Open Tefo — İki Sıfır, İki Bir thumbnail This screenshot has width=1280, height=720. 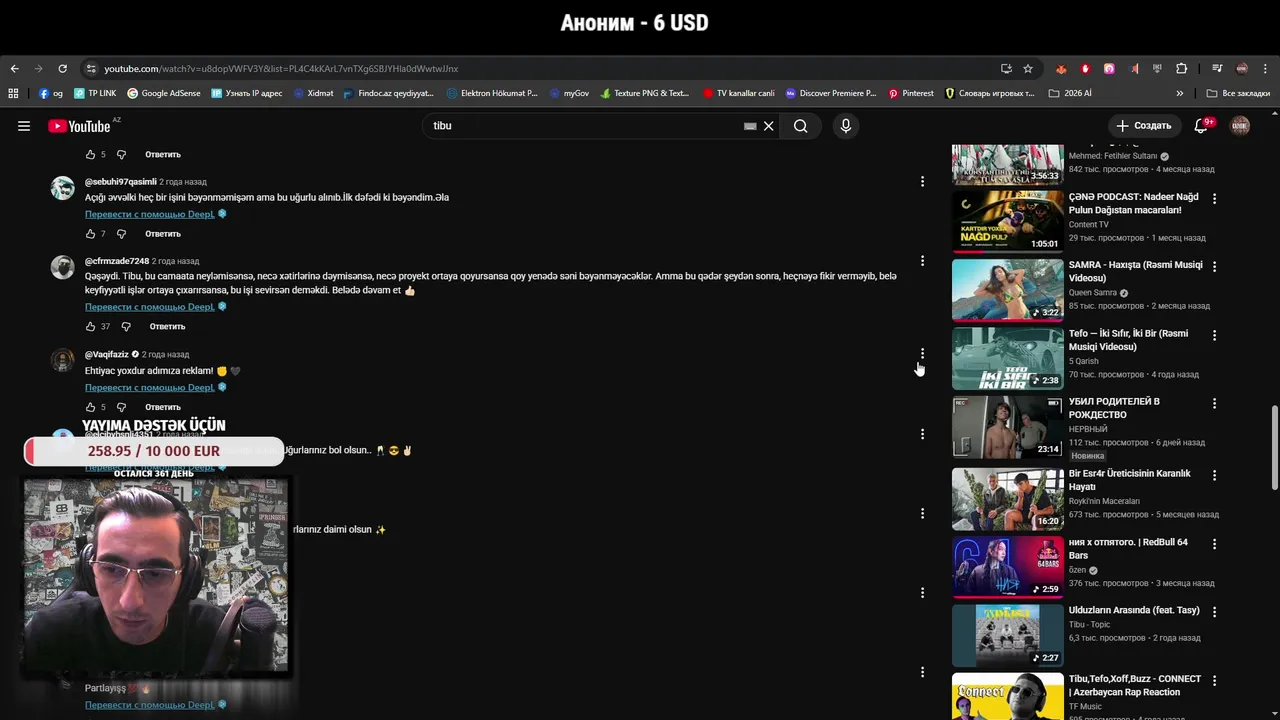point(1007,358)
